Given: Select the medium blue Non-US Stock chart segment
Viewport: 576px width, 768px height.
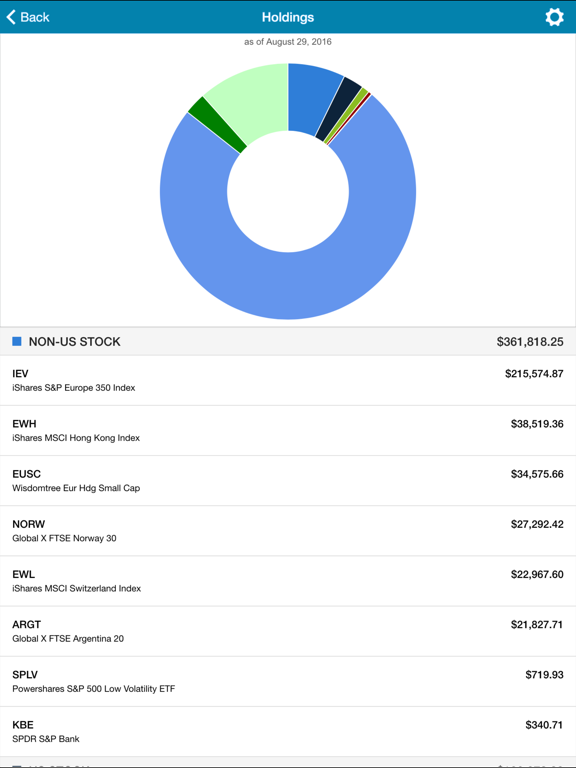Looking at the screenshot, I should pos(310,98).
